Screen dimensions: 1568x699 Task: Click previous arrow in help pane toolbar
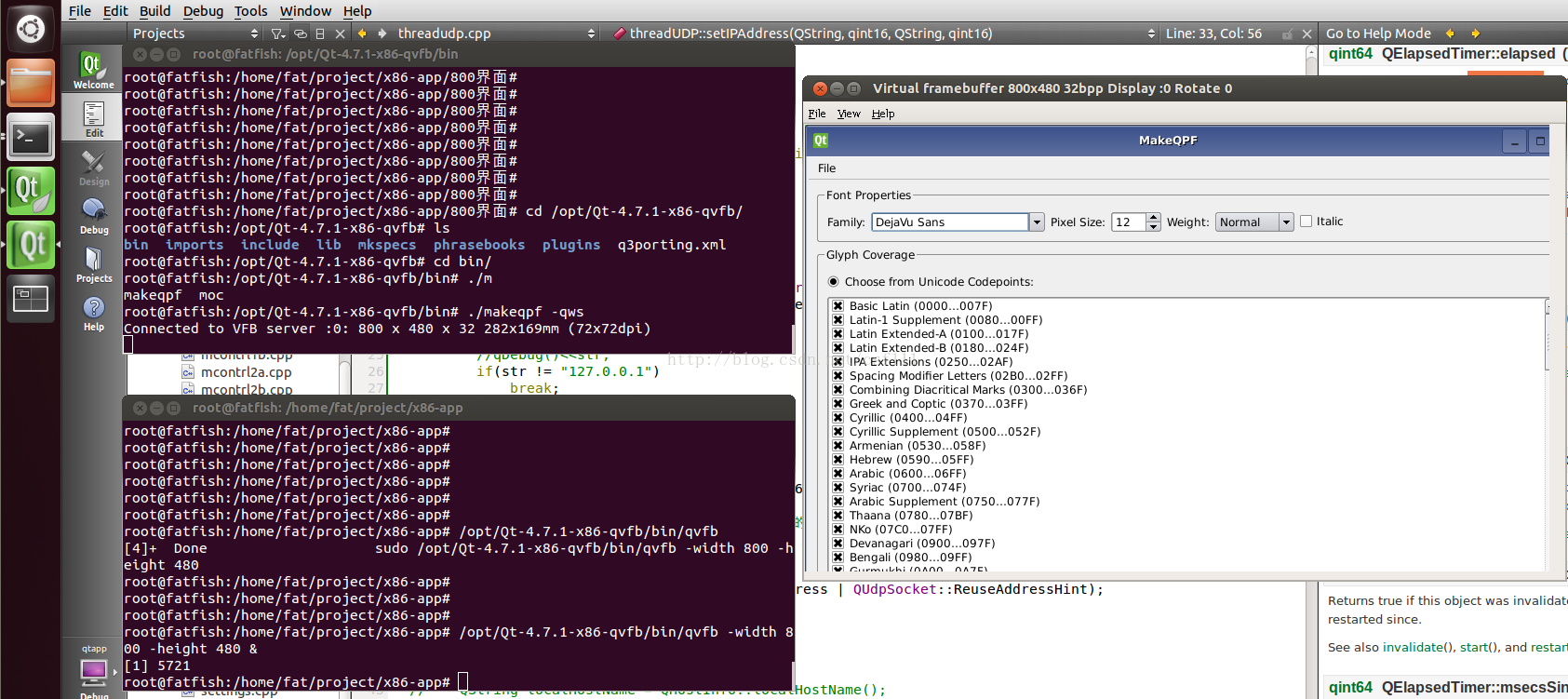[1450, 34]
